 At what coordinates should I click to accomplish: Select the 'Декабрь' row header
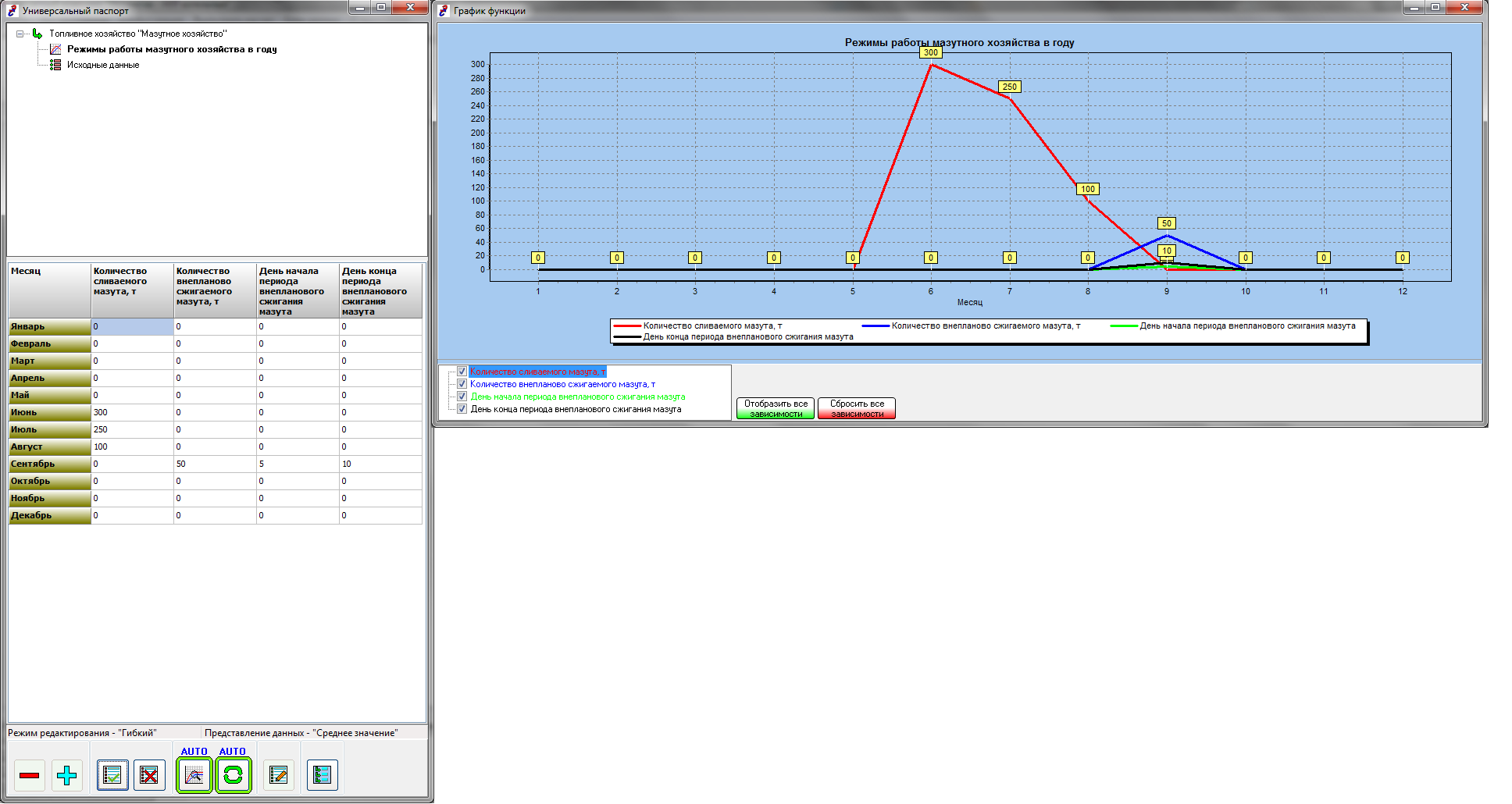49,515
